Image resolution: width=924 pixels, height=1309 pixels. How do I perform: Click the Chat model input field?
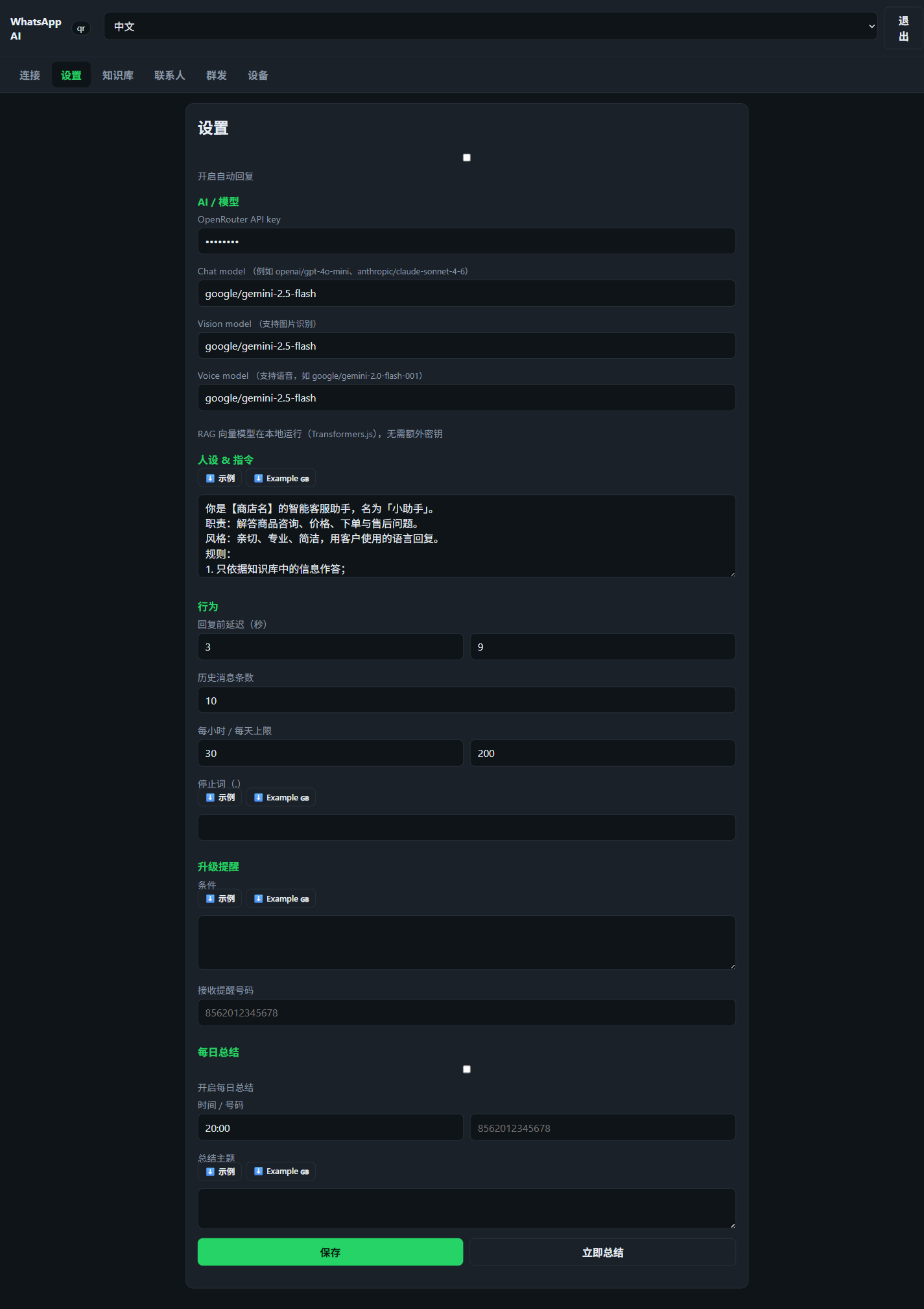click(x=467, y=293)
